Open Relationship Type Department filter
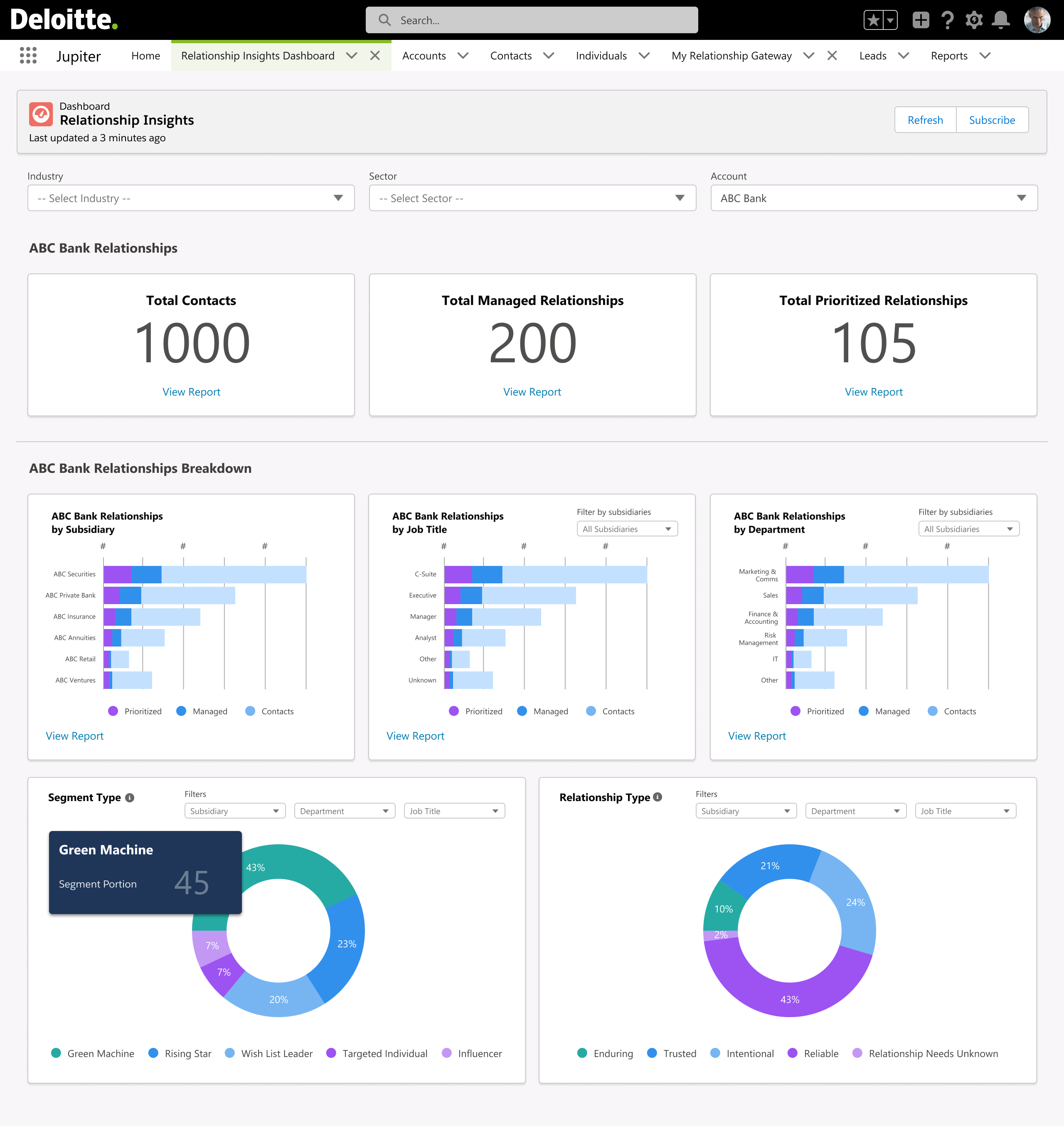The width and height of the screenshot is (1064, 1126). 856,811
